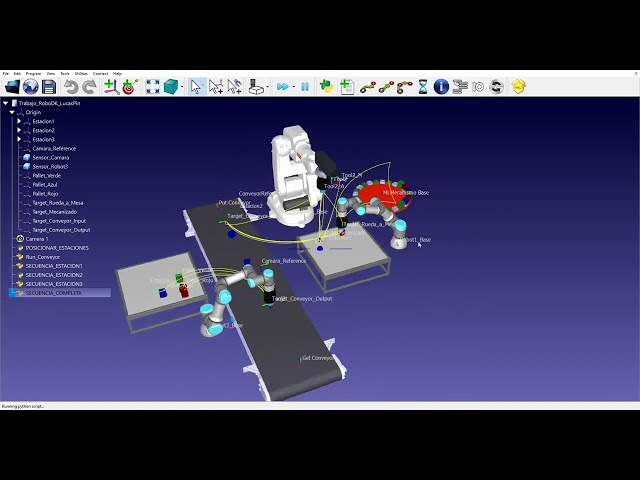Click the Check collisions icon
Viewport: 640px width, 480px height.
pos(256,87)
